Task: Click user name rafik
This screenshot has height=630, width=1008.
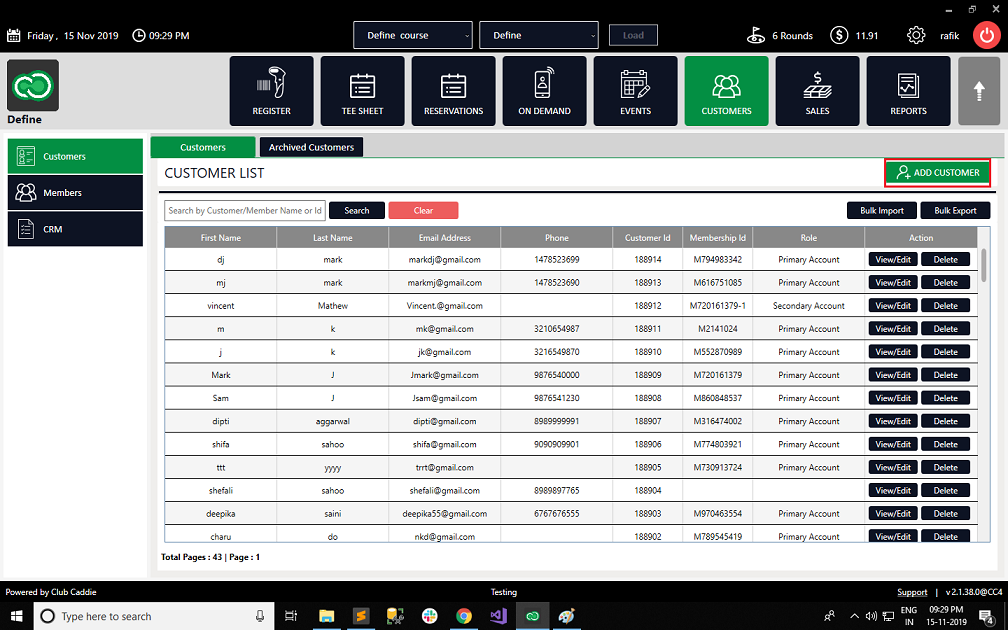Action: [950, 35]
